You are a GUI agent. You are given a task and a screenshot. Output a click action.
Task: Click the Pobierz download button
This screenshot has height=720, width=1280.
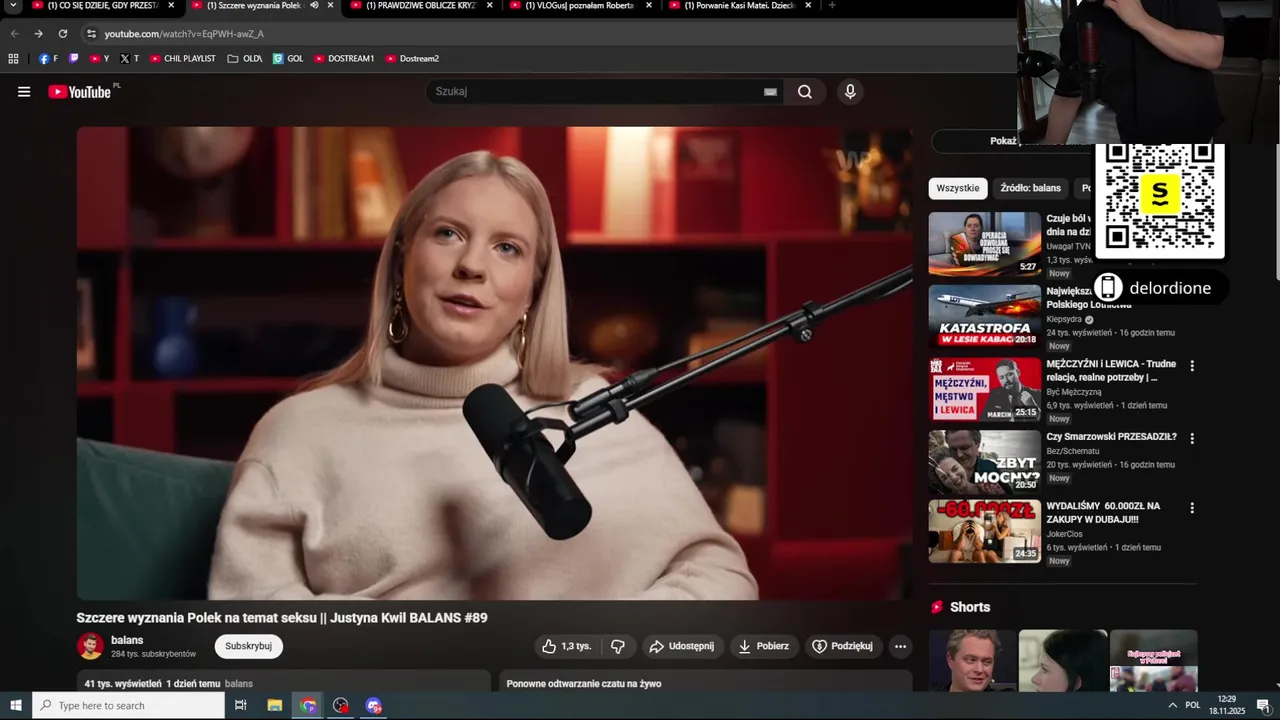765,646
